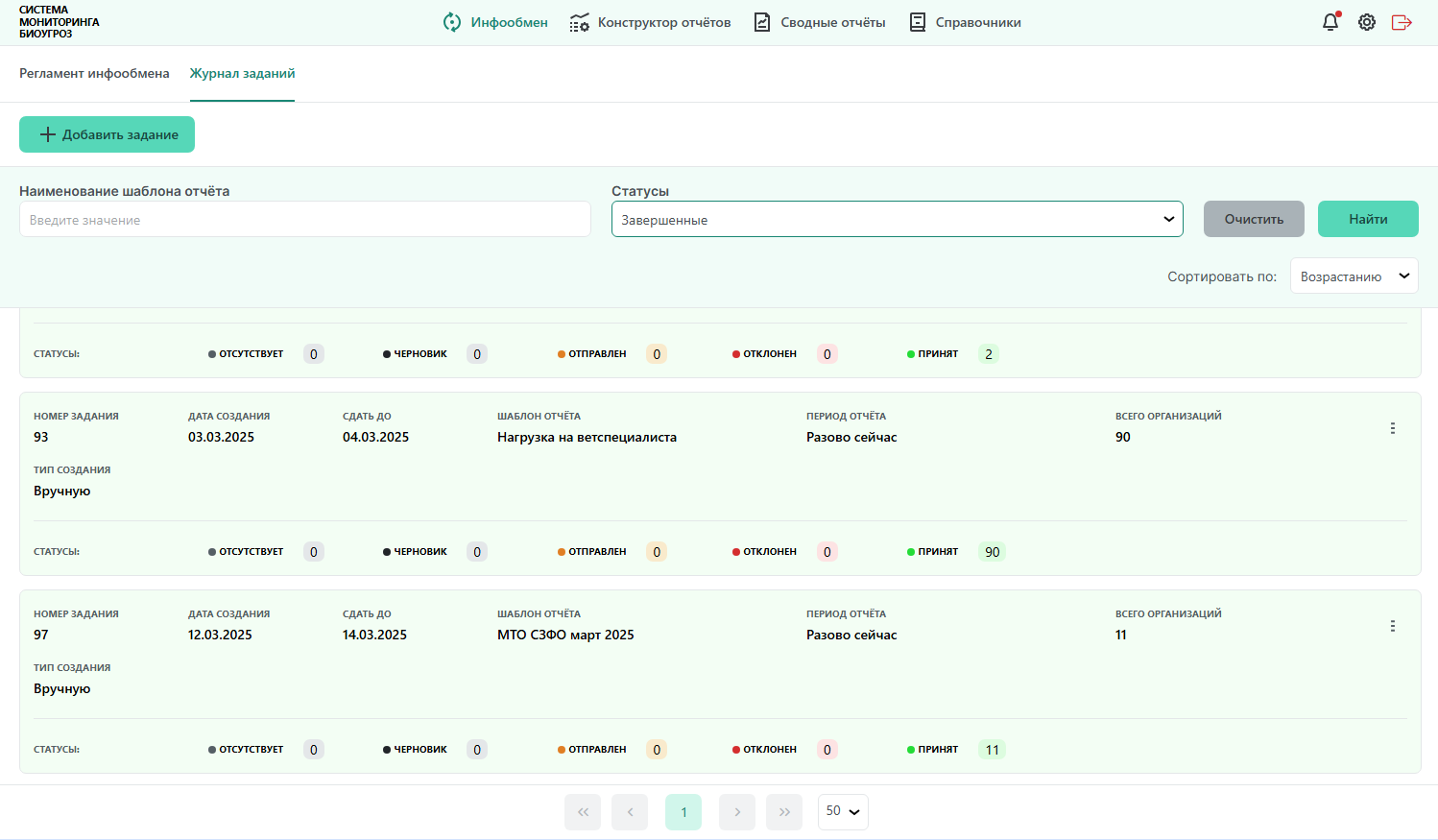Click Разово сейчас period in task 93
The height and width of the screenshot is (840, 1438).
pos(851,438)
